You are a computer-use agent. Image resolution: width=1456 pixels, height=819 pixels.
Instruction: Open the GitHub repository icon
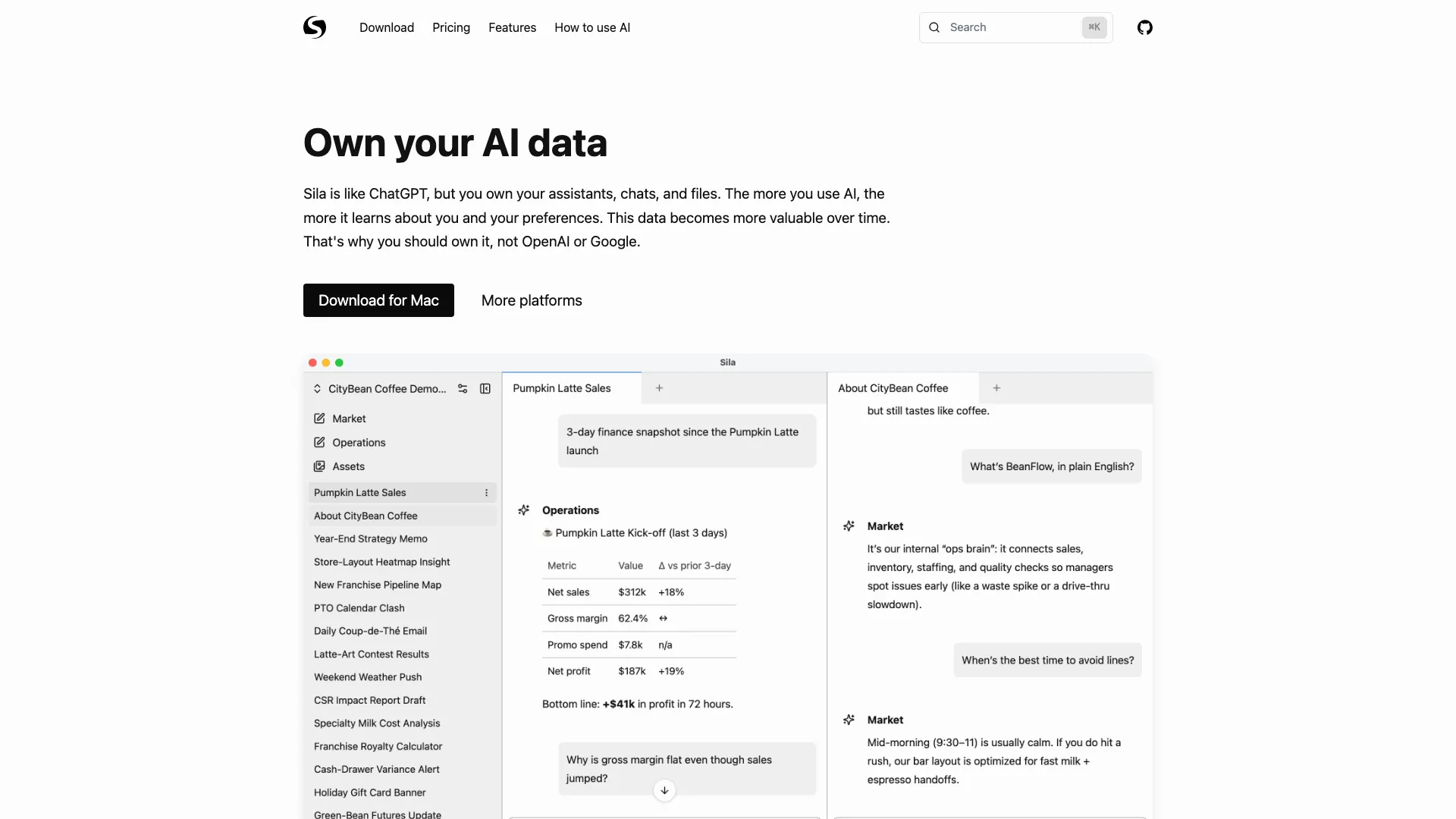[x=1144, y=27]
